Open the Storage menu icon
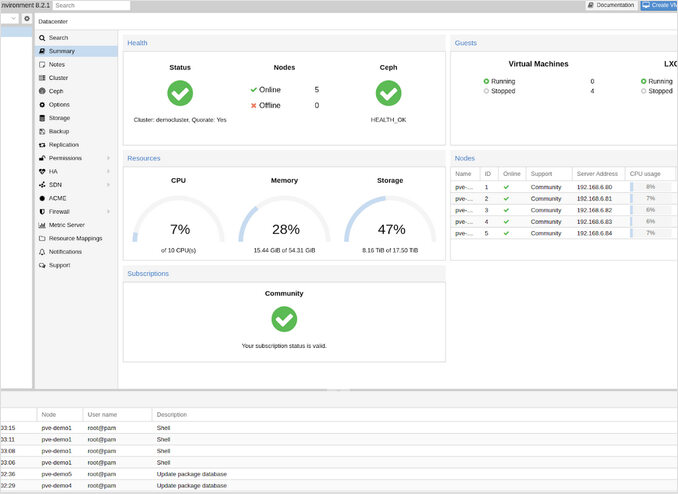 (x=41, y=118)
